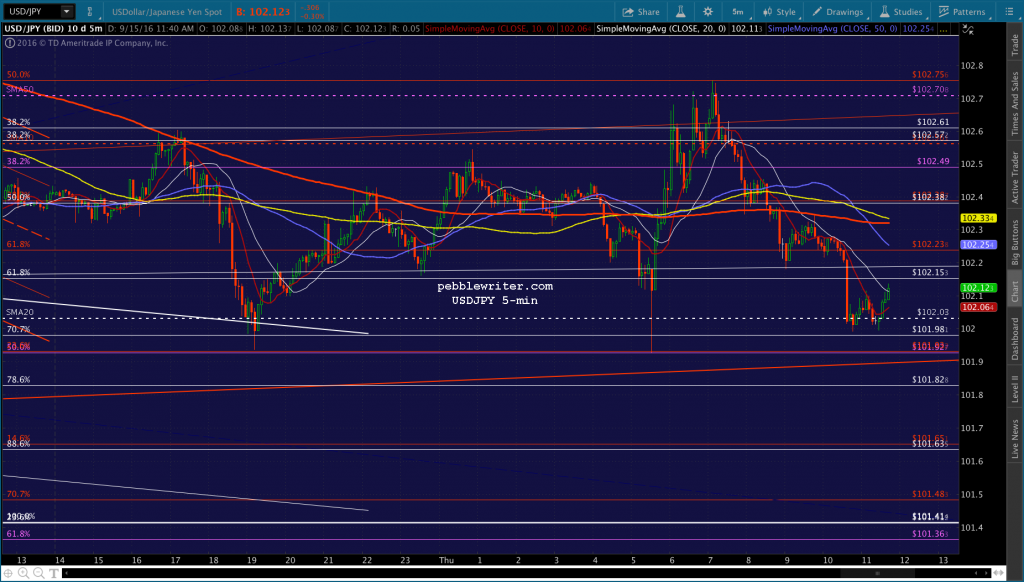This screenshot has height=582, width=1024.
Task: Click the symbol link chain icon
Action: (89, 12)
